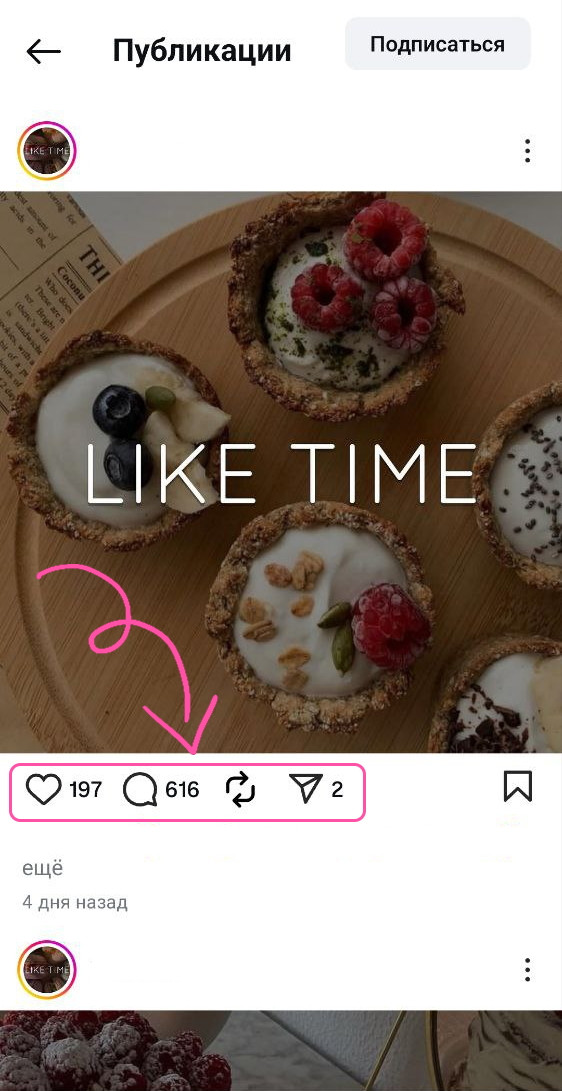The height and width of the screenshot is (1091, 562).
Task: Open second post's three-dot options menu
Action: [527, 969]
